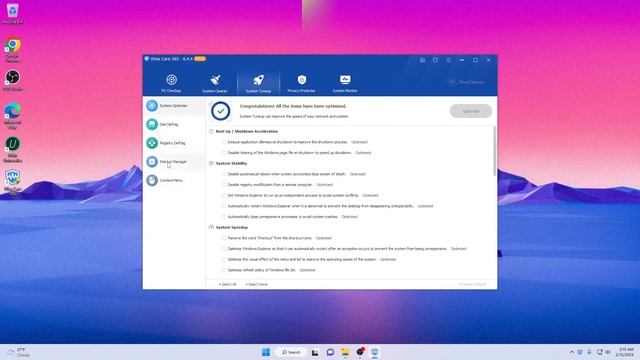The image size is (640, 360).
Task: Open Disk Defrag from sidebar
Action: point(174,124)
